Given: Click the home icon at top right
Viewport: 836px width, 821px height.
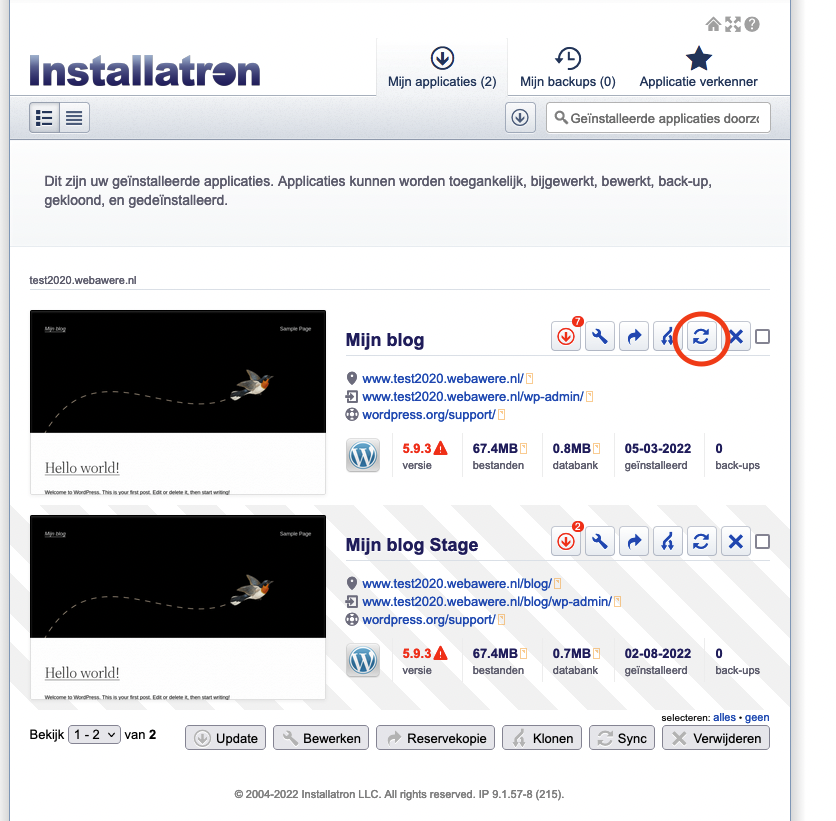Looking at the screenshot, I should [713, 24].
